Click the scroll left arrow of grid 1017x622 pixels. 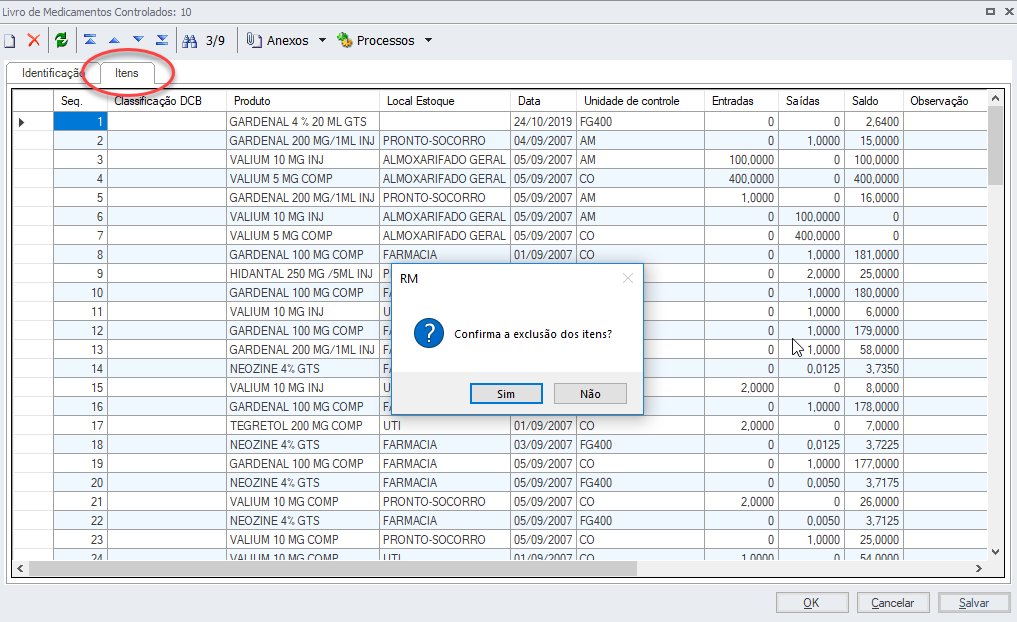pos(20,568)
